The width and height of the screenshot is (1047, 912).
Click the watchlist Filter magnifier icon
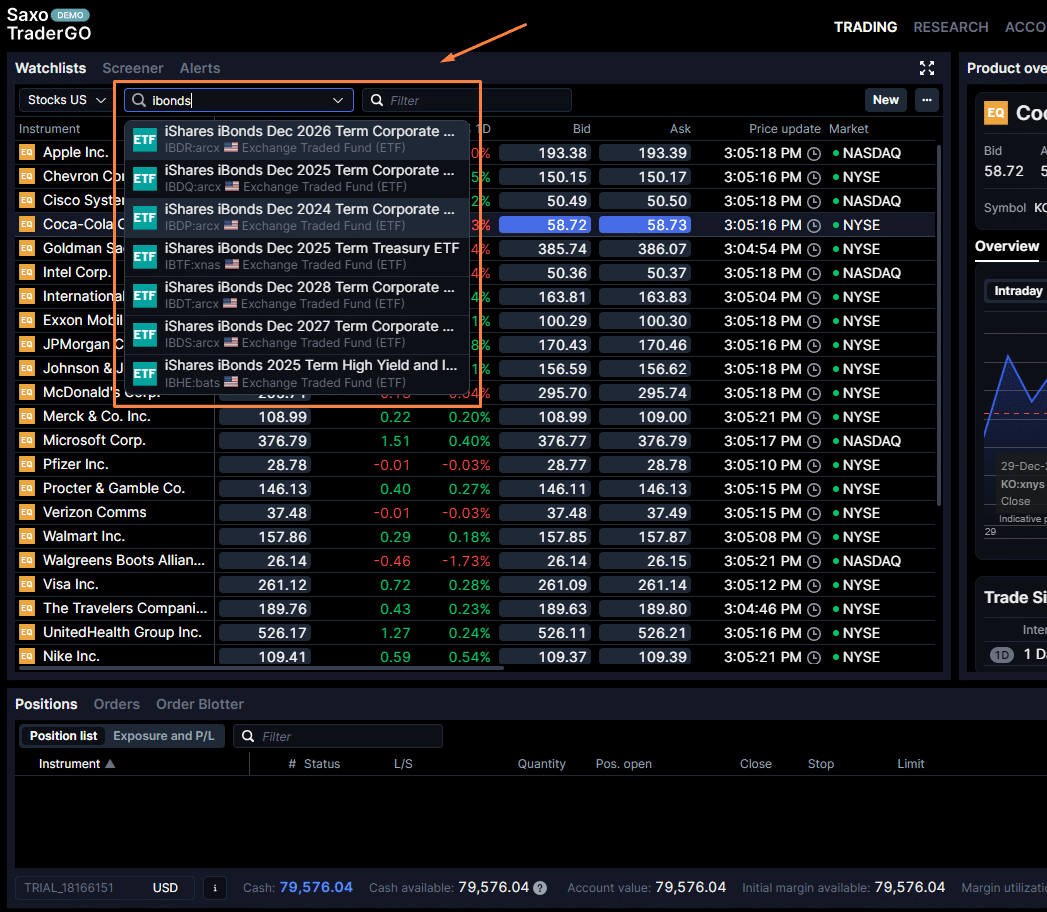[377, 100]
